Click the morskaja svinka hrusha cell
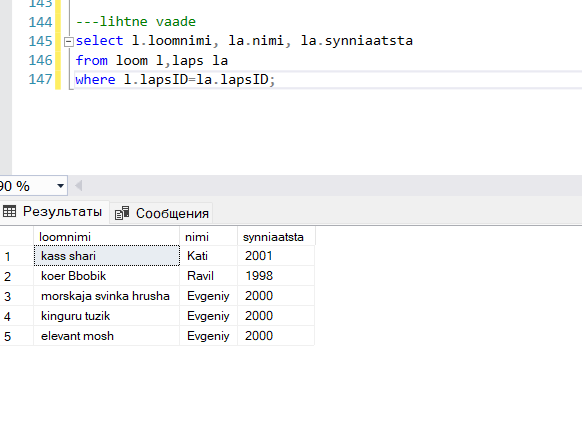This screenshot has height=442, width=582. point(107,296)
